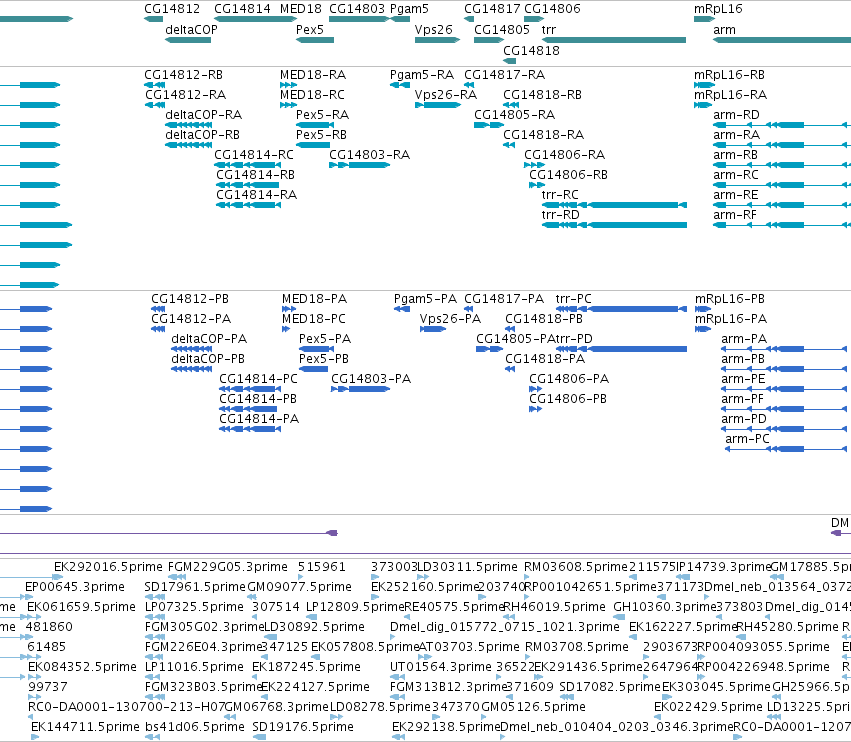Click the Vps26 gene label
The image size is (851, 742).
433,29
